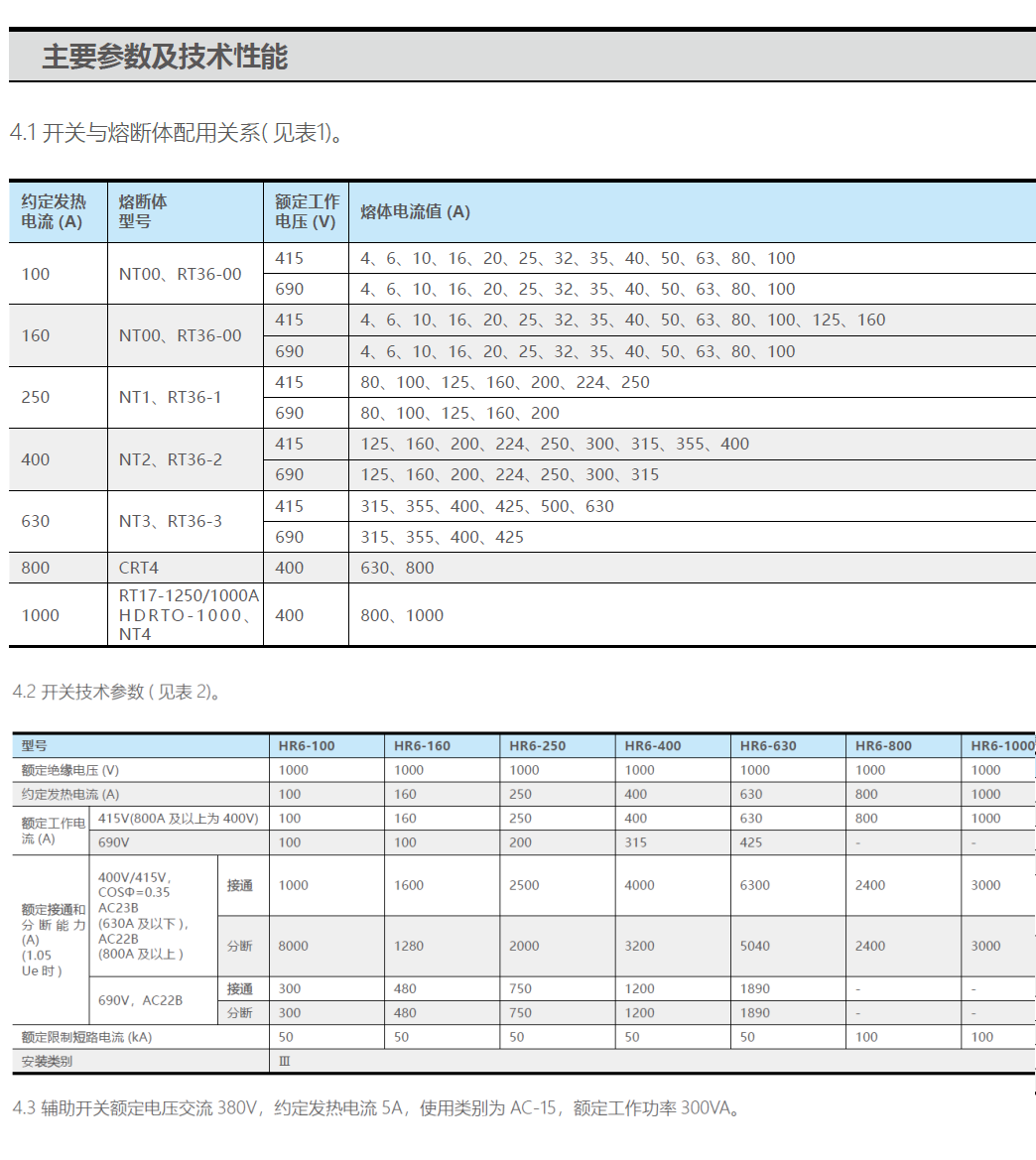
Task: Select the 额定工作电压 (V) column header
Action: click(x=307, y=211)
